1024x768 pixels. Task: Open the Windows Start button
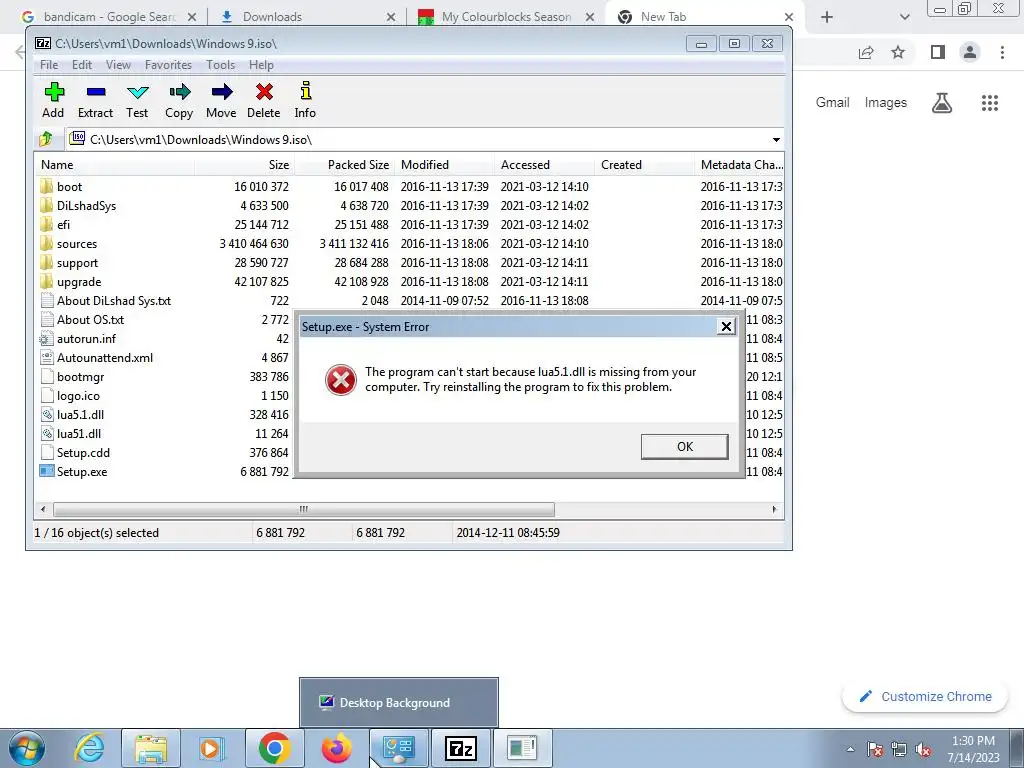(27, 748)
